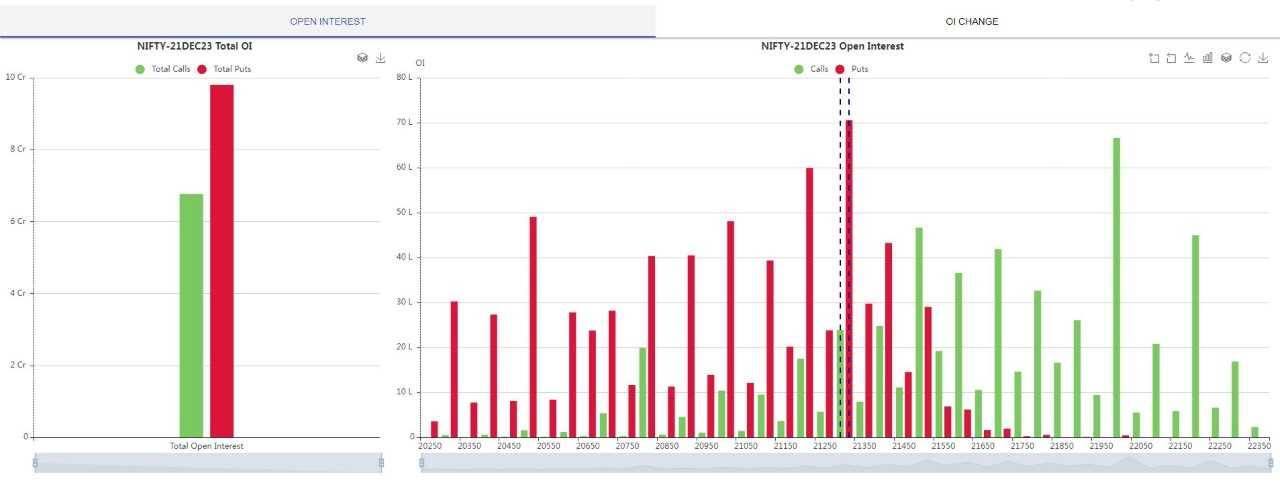Switch Open Interest chart to bar view

(1208, 58)
